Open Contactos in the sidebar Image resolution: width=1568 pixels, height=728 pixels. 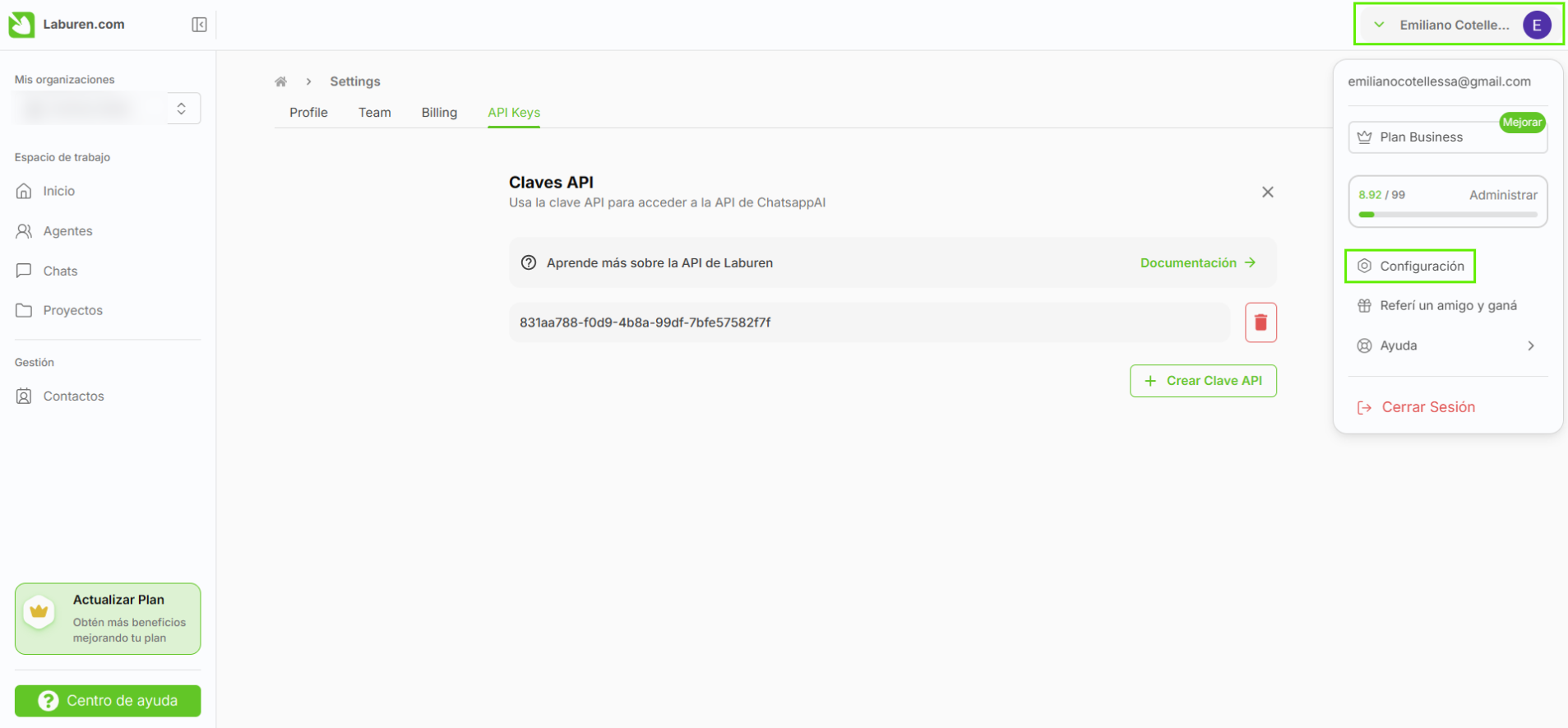(73, 396)
